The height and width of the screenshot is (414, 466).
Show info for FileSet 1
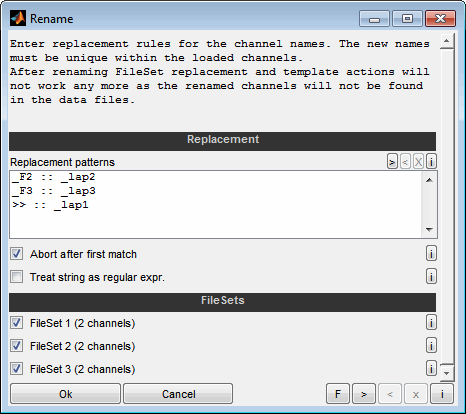click(x=431, y=323)
